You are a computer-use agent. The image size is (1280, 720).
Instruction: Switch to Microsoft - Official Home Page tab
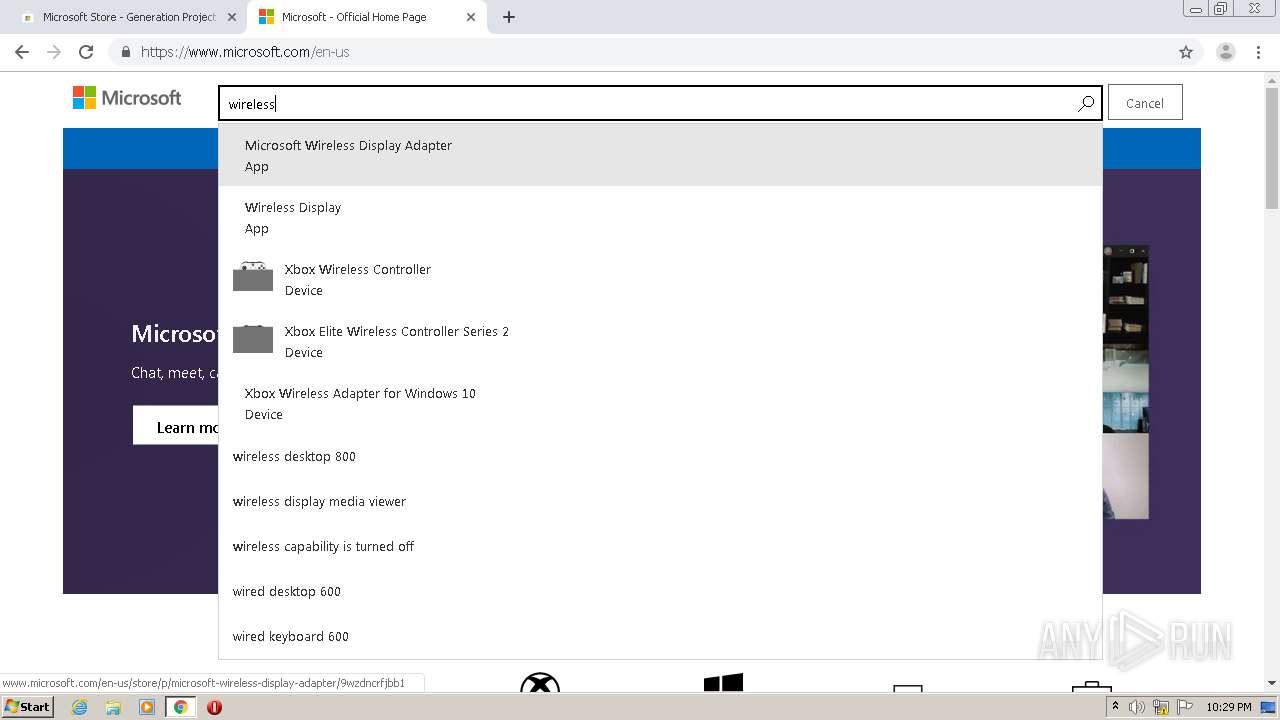pos(366,17)
